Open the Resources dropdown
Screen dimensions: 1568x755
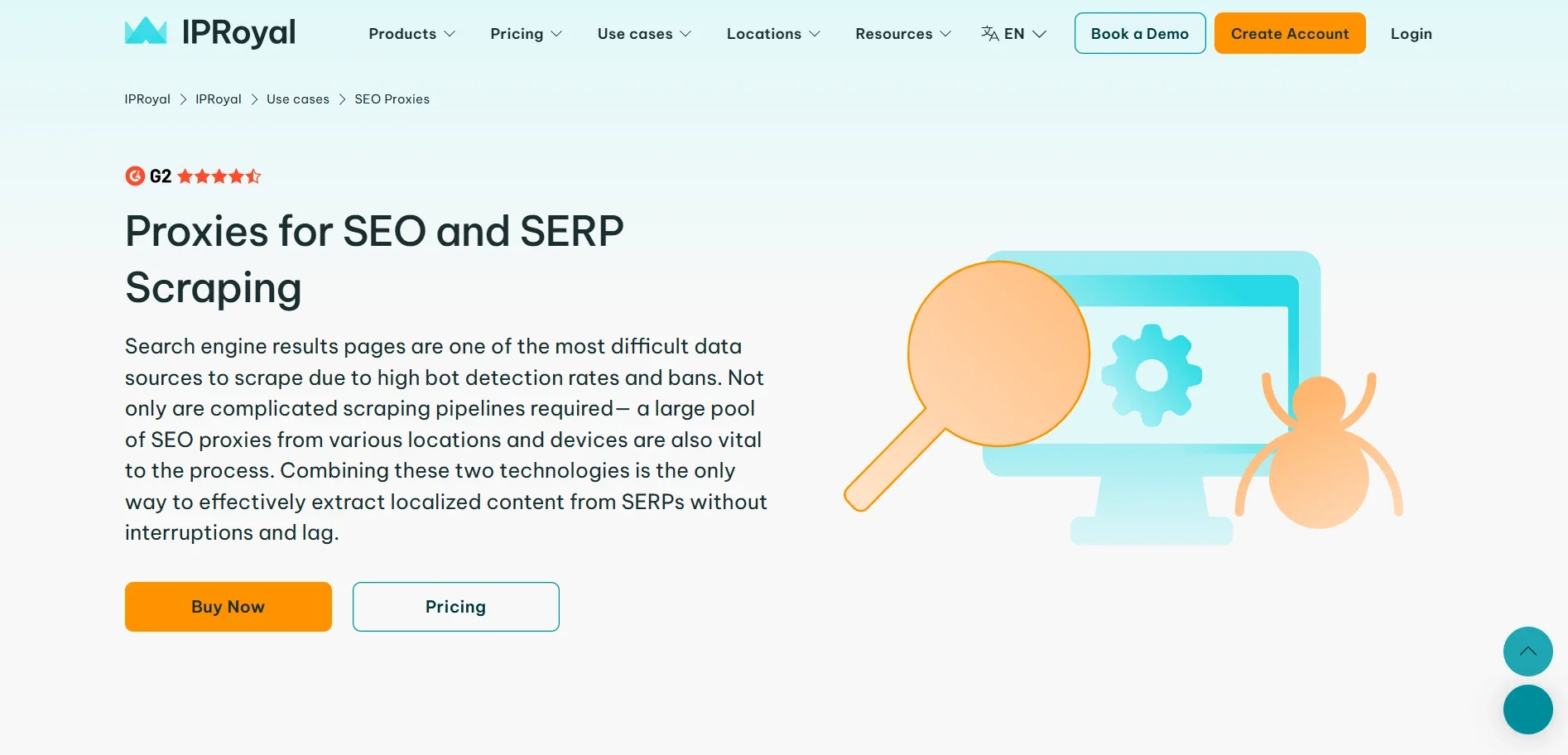903,34
